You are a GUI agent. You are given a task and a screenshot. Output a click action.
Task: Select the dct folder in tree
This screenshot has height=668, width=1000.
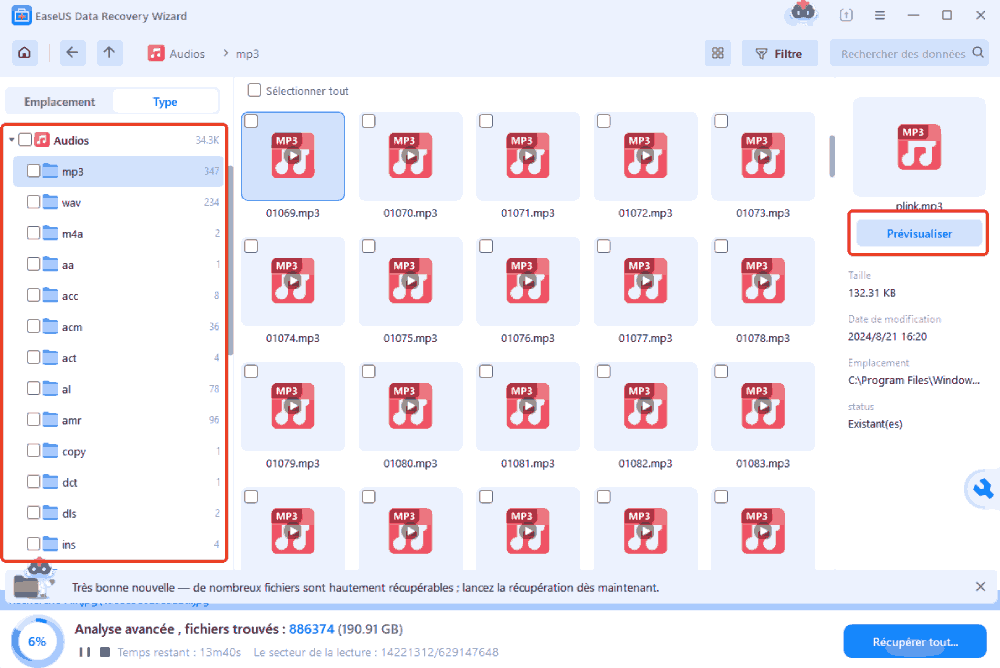118,482
